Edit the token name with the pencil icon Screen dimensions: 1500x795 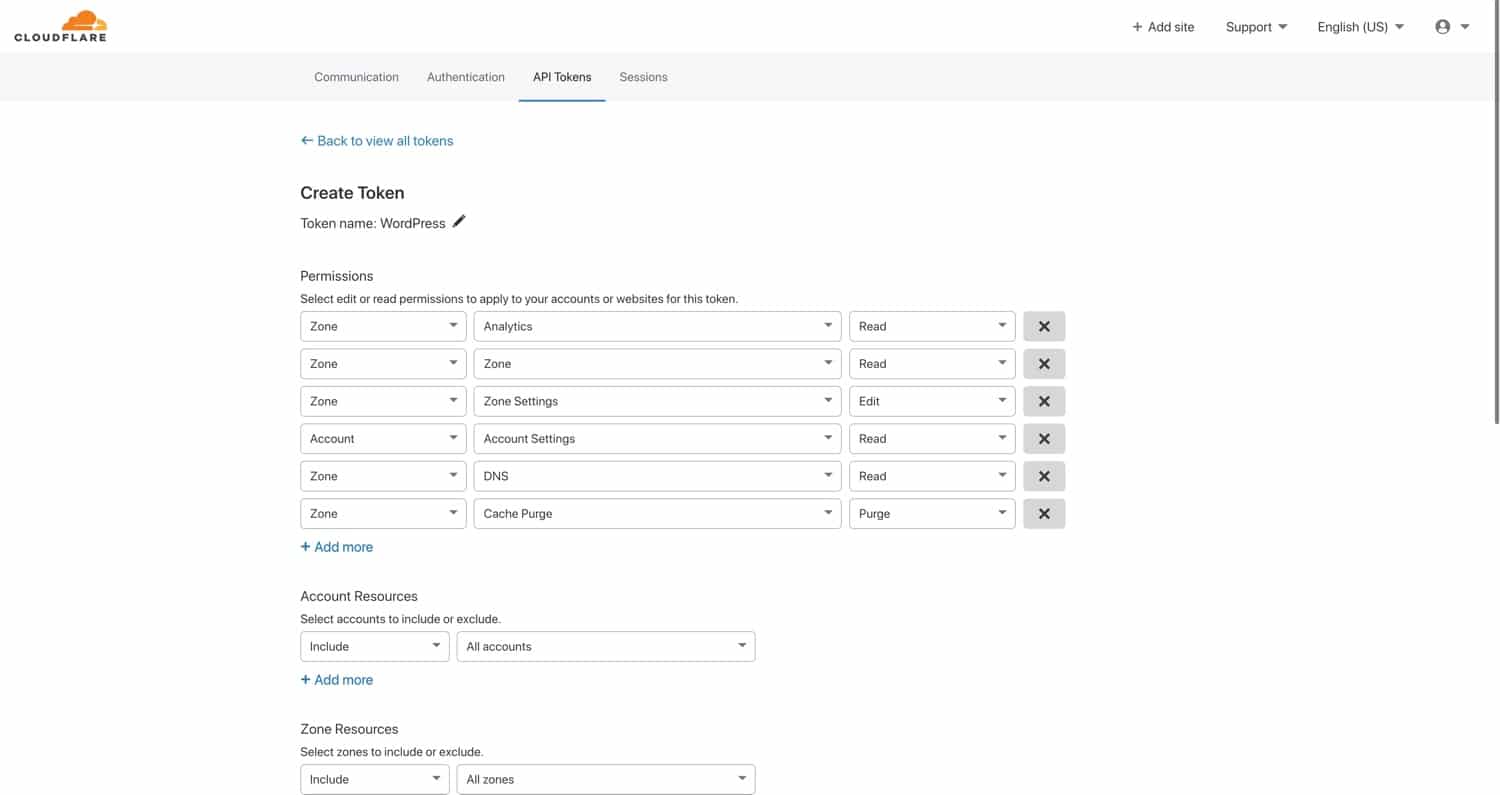tap(459, 222)
